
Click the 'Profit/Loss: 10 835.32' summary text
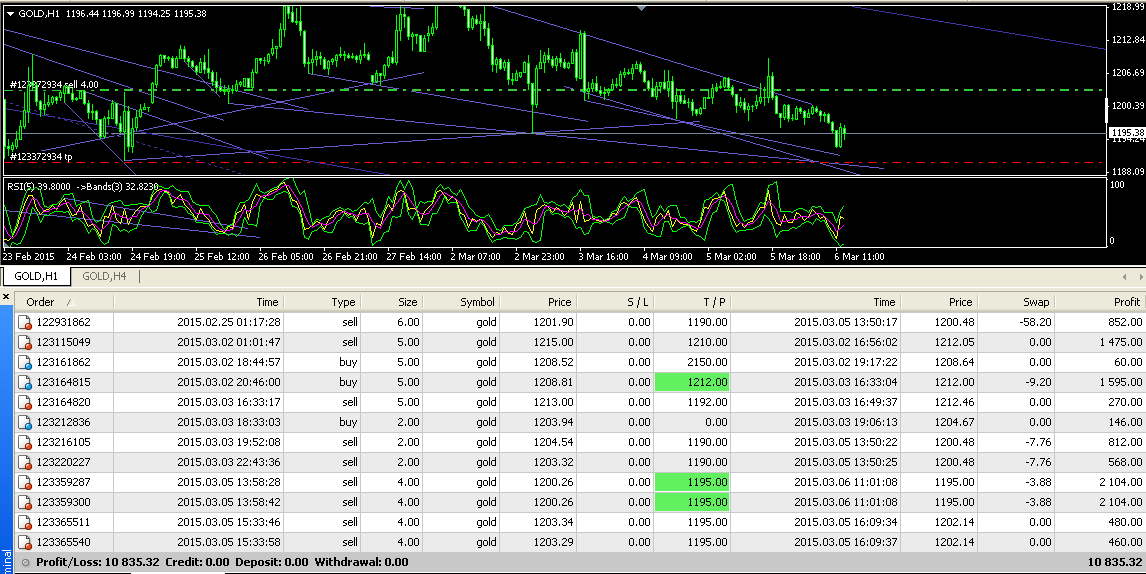[x=97, y=562]
